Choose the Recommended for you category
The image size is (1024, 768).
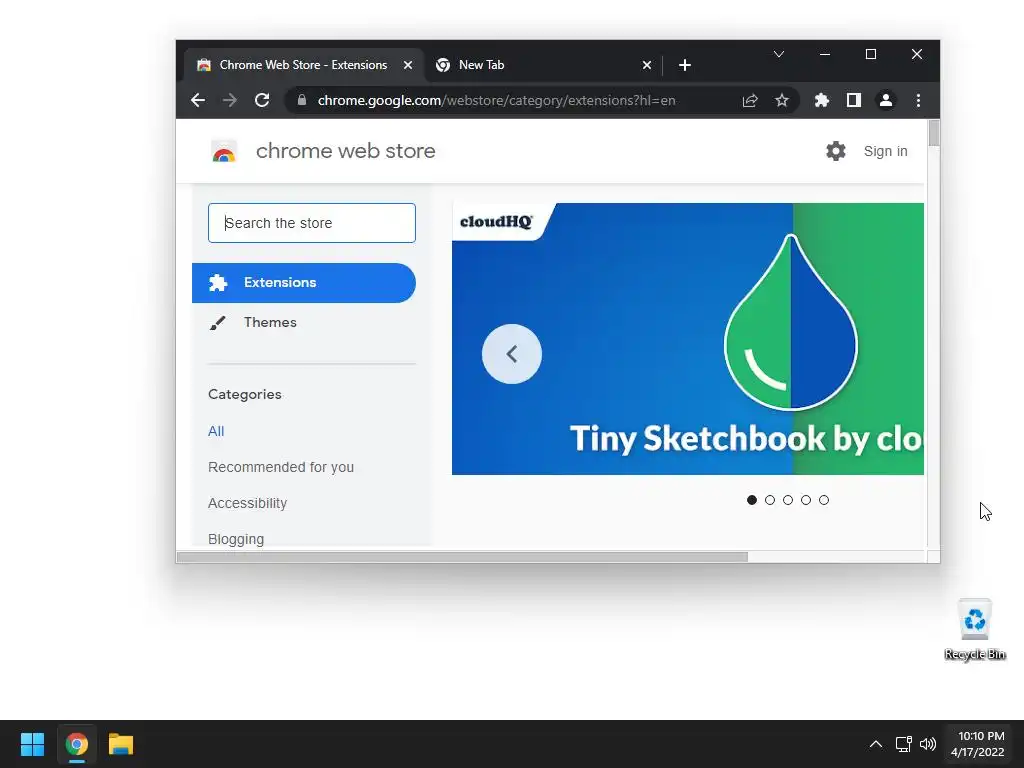281,467
